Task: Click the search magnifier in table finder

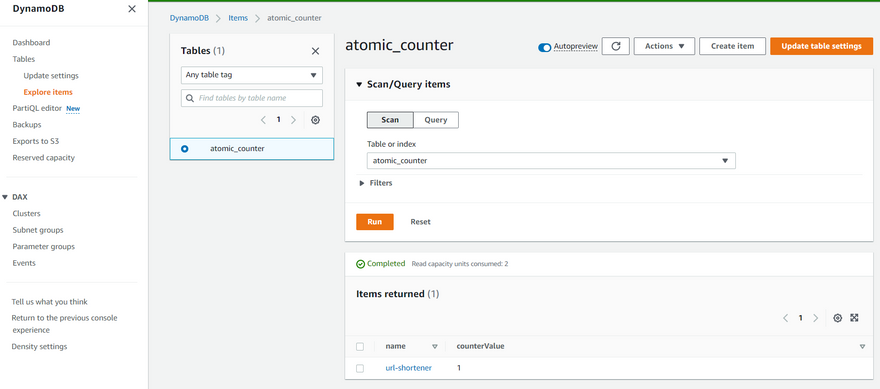Action: [x=190, y=98]
